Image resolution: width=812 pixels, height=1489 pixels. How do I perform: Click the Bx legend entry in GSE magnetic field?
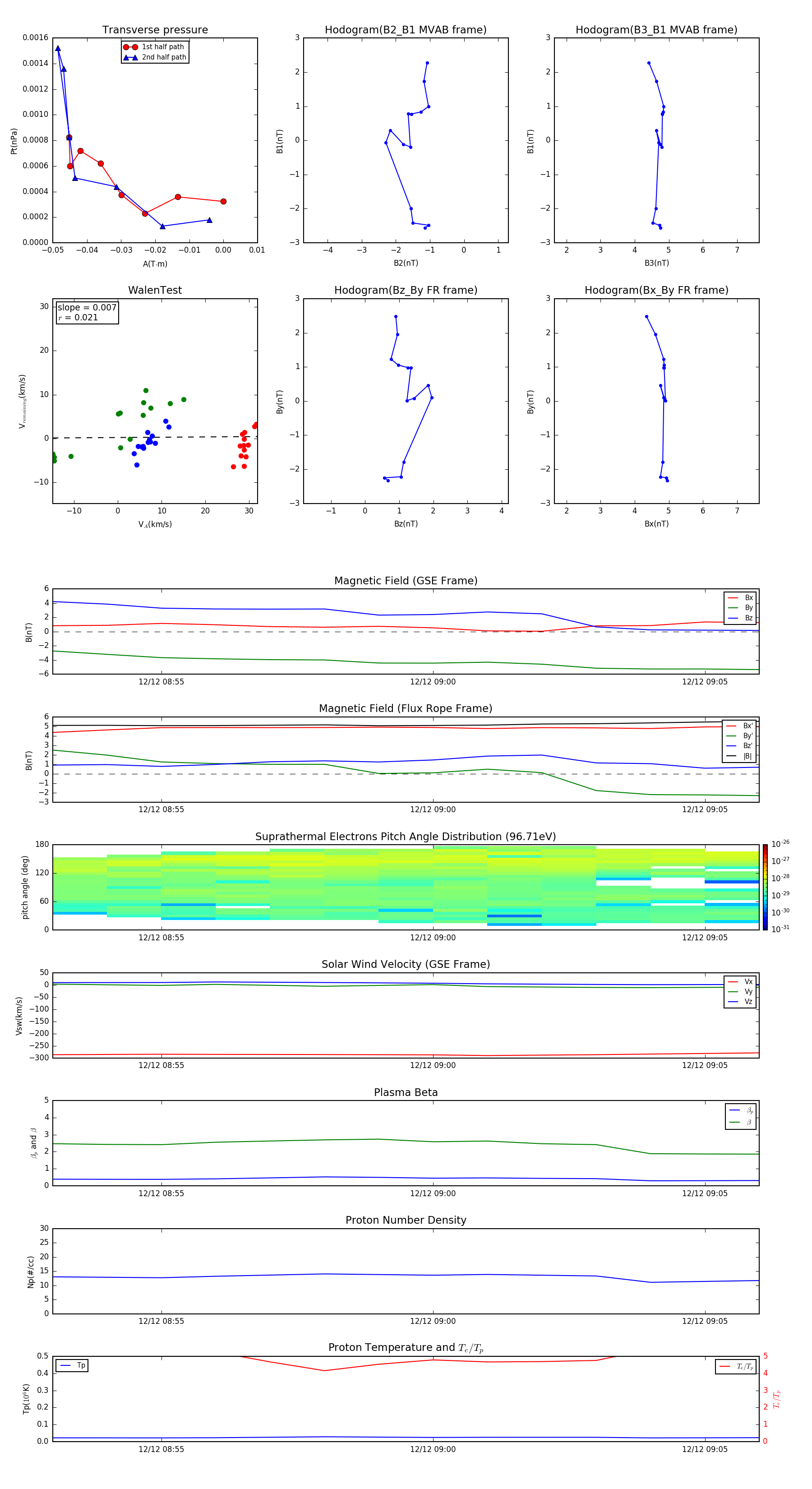(x=740, y=598)
